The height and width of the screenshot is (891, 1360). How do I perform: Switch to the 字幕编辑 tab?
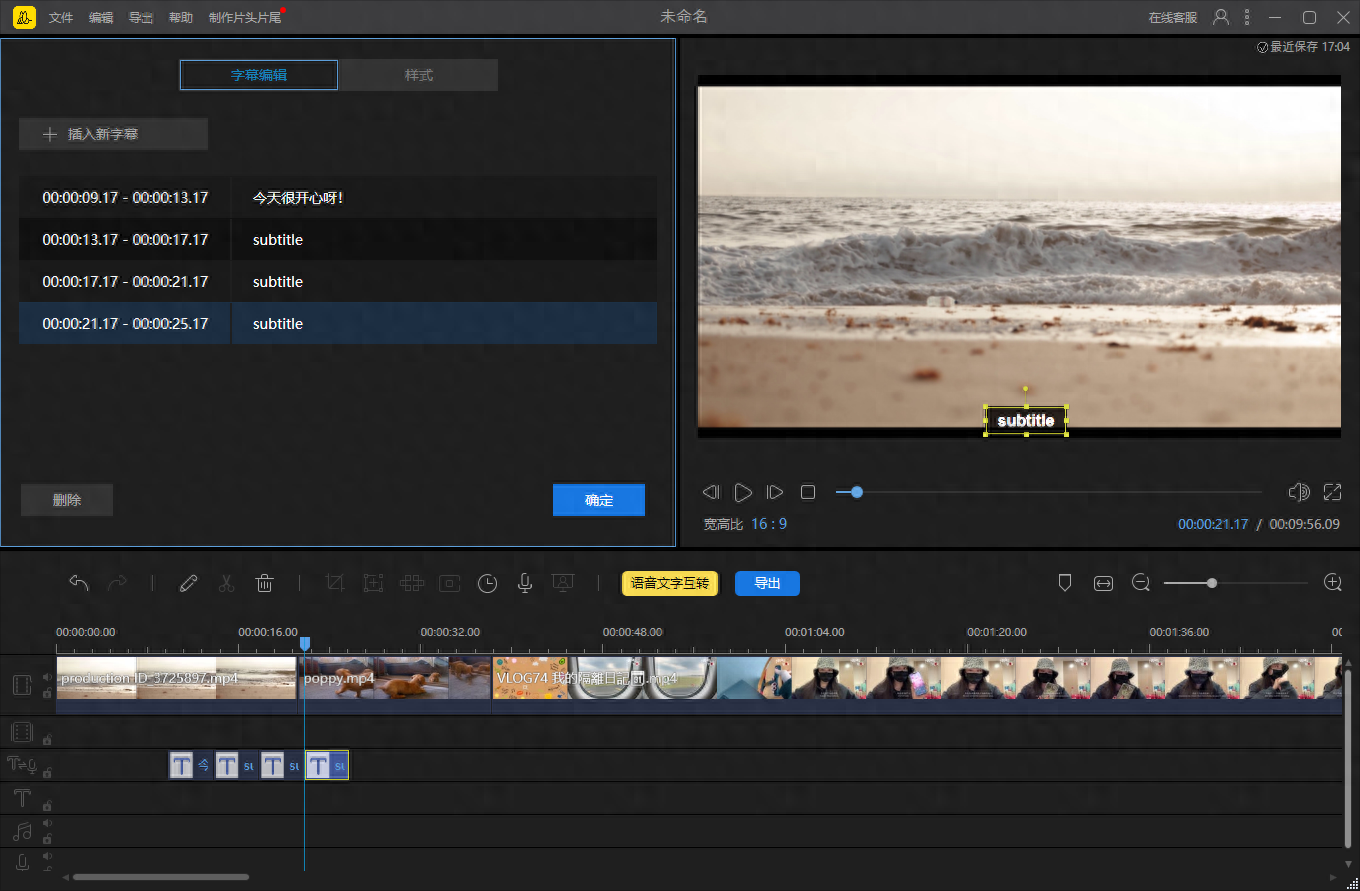tap(259, 75)
